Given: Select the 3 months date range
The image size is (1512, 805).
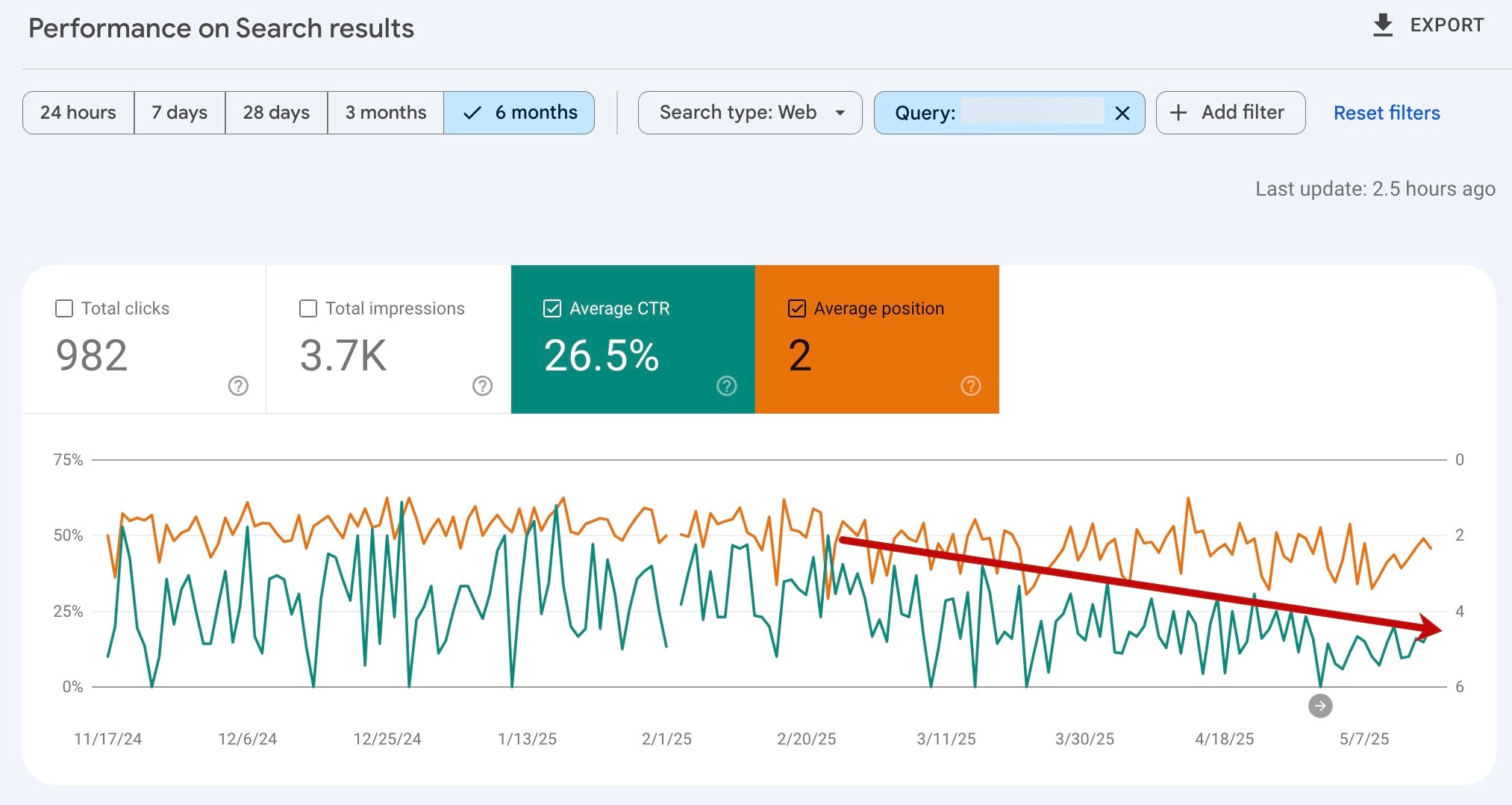Looking at the screenshot, I should (385, 113).
